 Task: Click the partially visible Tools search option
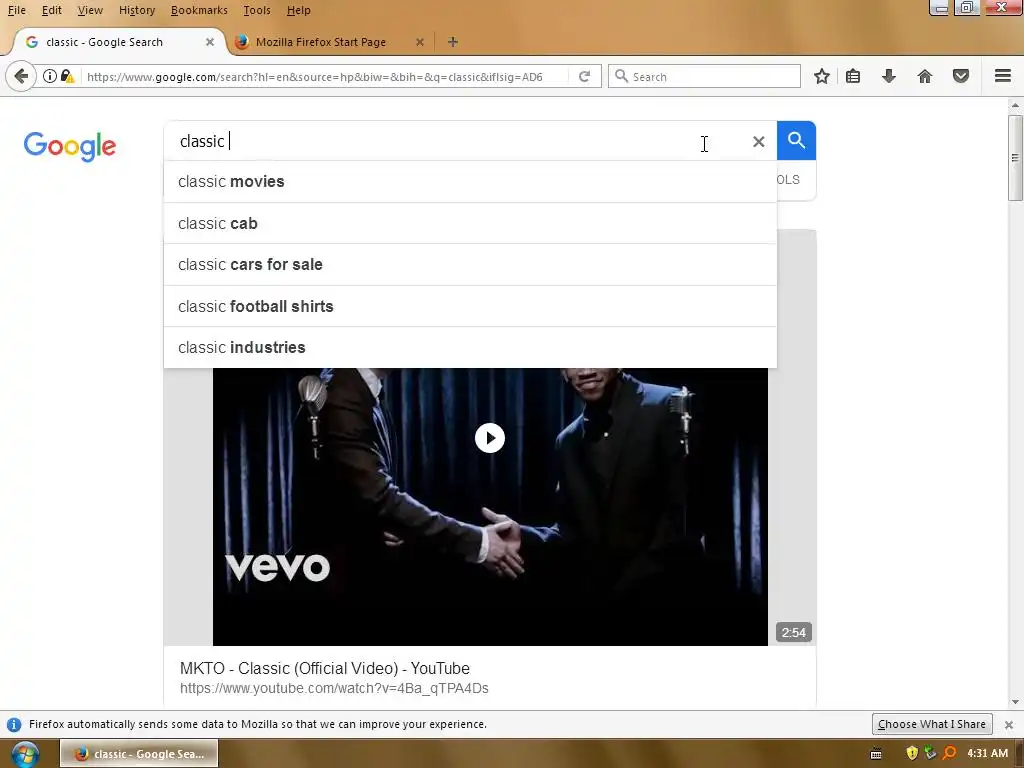click(788, 180)
